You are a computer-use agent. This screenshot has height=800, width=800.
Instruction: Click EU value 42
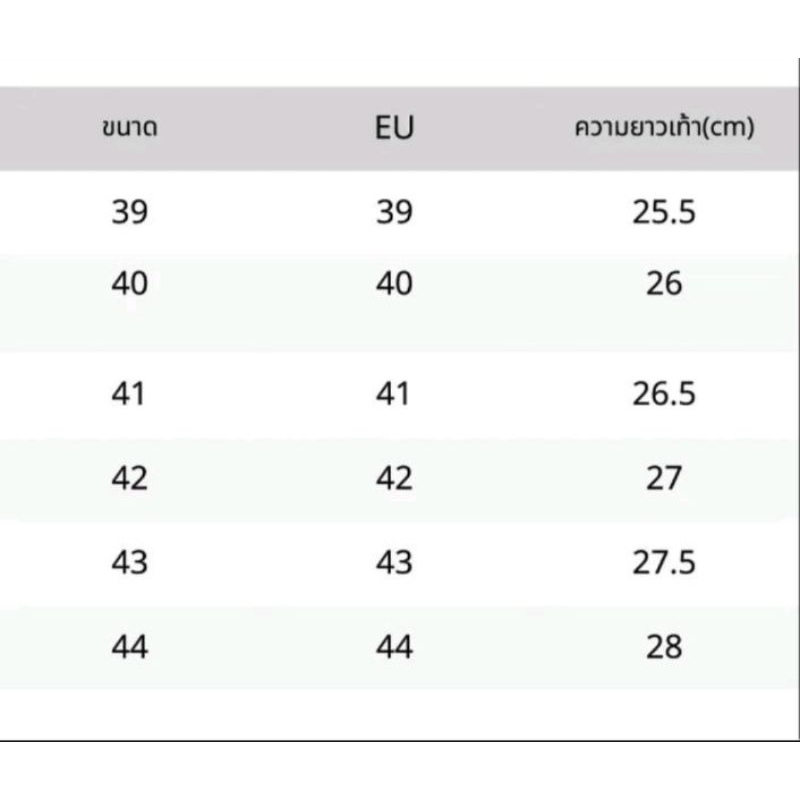tap(394, 478)
